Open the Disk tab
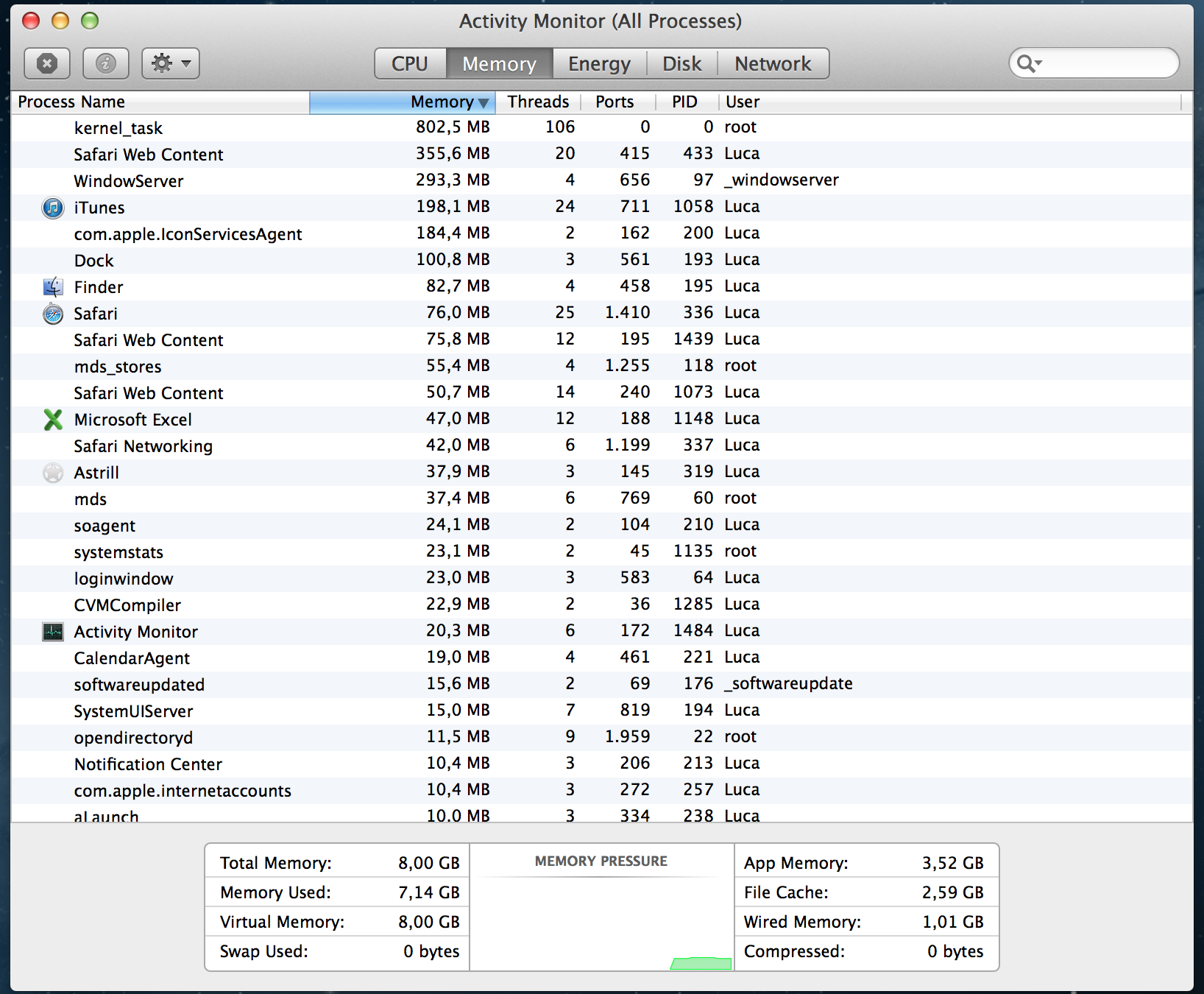Image resolution: width=1204 pixels, height=994 pixels. [682, 63]
